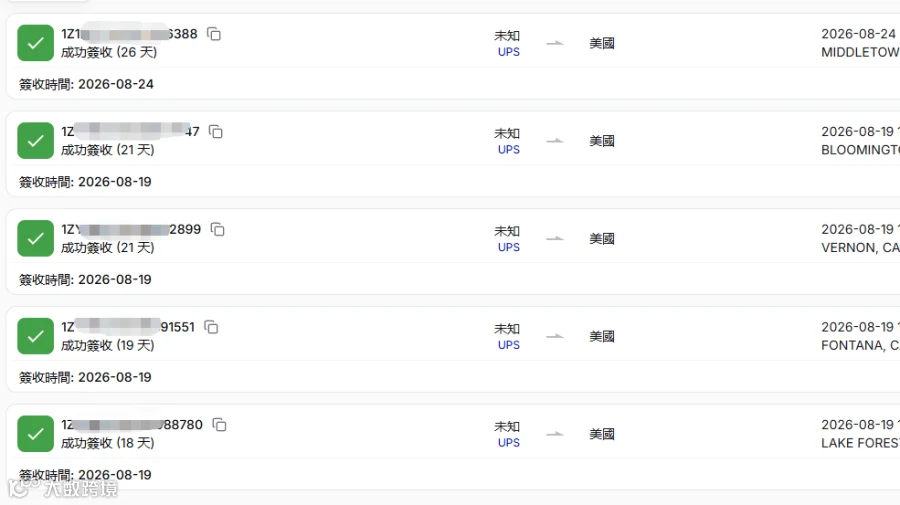Copy tracking number ending in 47
900x505 pixels.
(215, 132)
